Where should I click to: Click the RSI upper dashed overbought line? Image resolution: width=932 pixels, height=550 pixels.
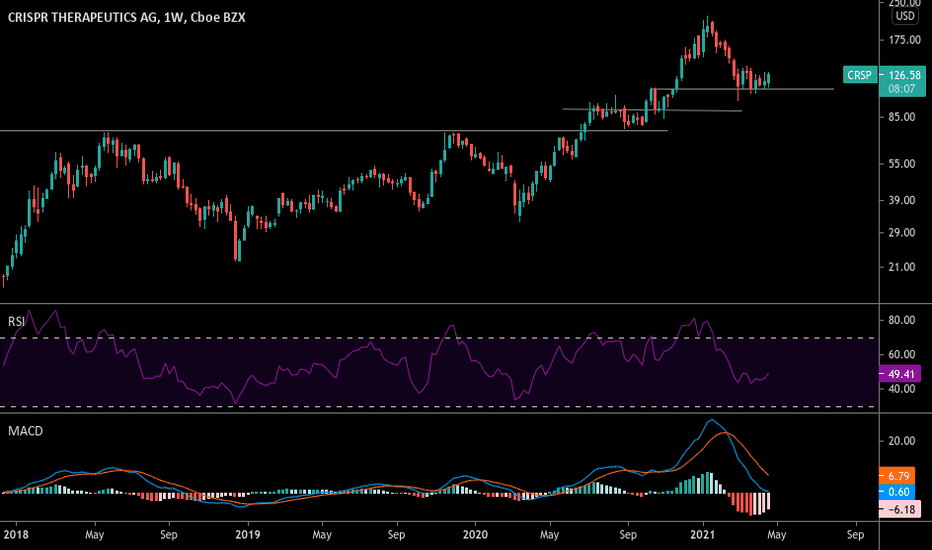pos(439,338)
